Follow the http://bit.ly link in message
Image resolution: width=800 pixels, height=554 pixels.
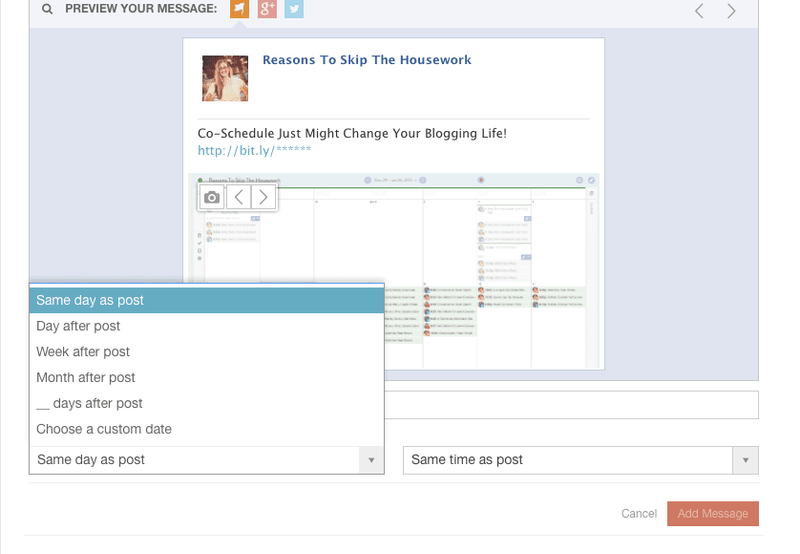[x=254, y=150]
